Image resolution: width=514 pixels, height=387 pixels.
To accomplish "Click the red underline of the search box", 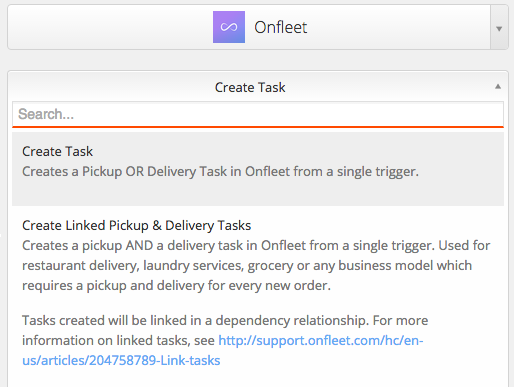I will tap(258, 127).
